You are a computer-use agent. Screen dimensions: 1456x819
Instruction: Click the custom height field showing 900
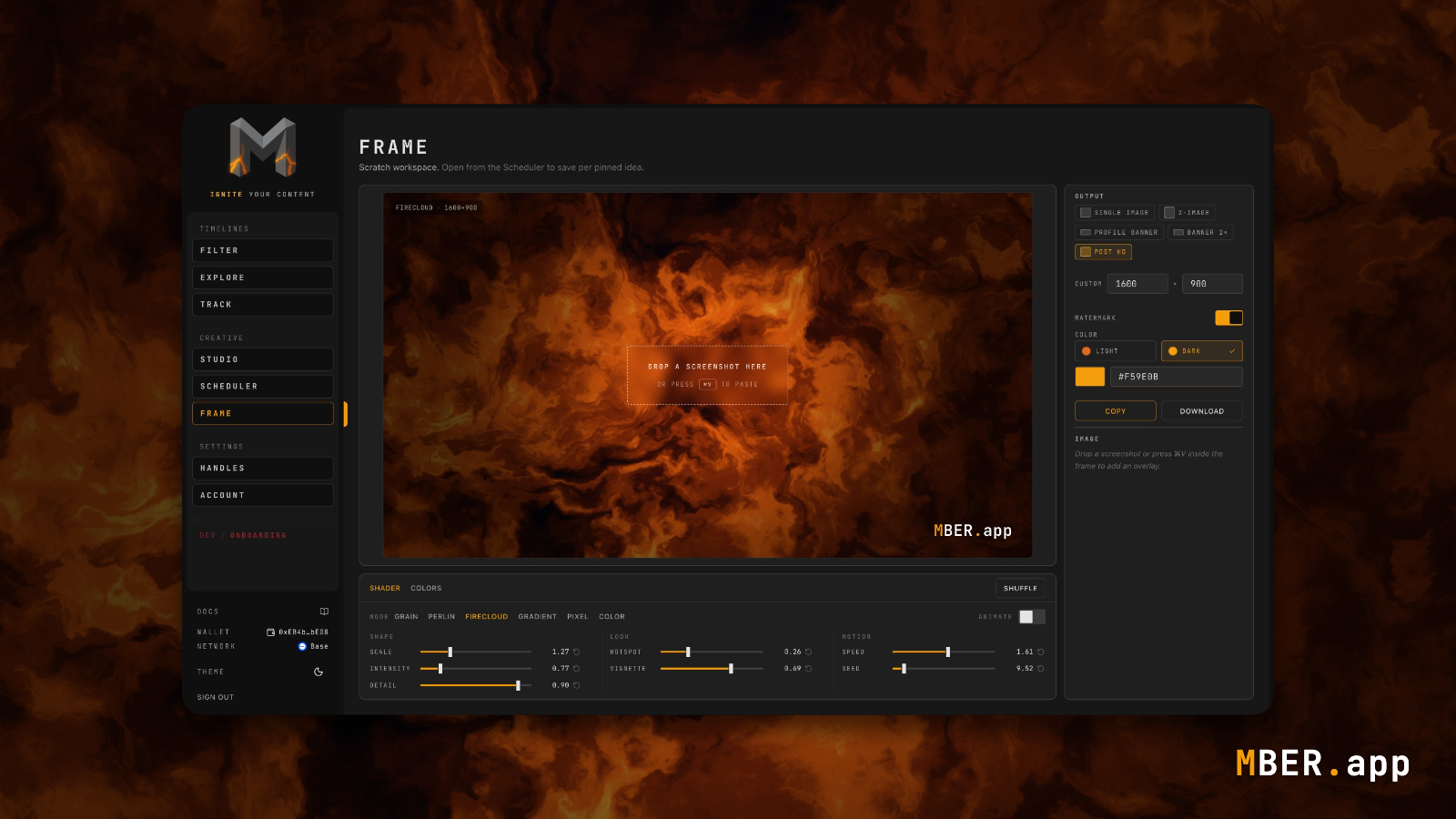pyautogui.click(x=1212, y=284)
